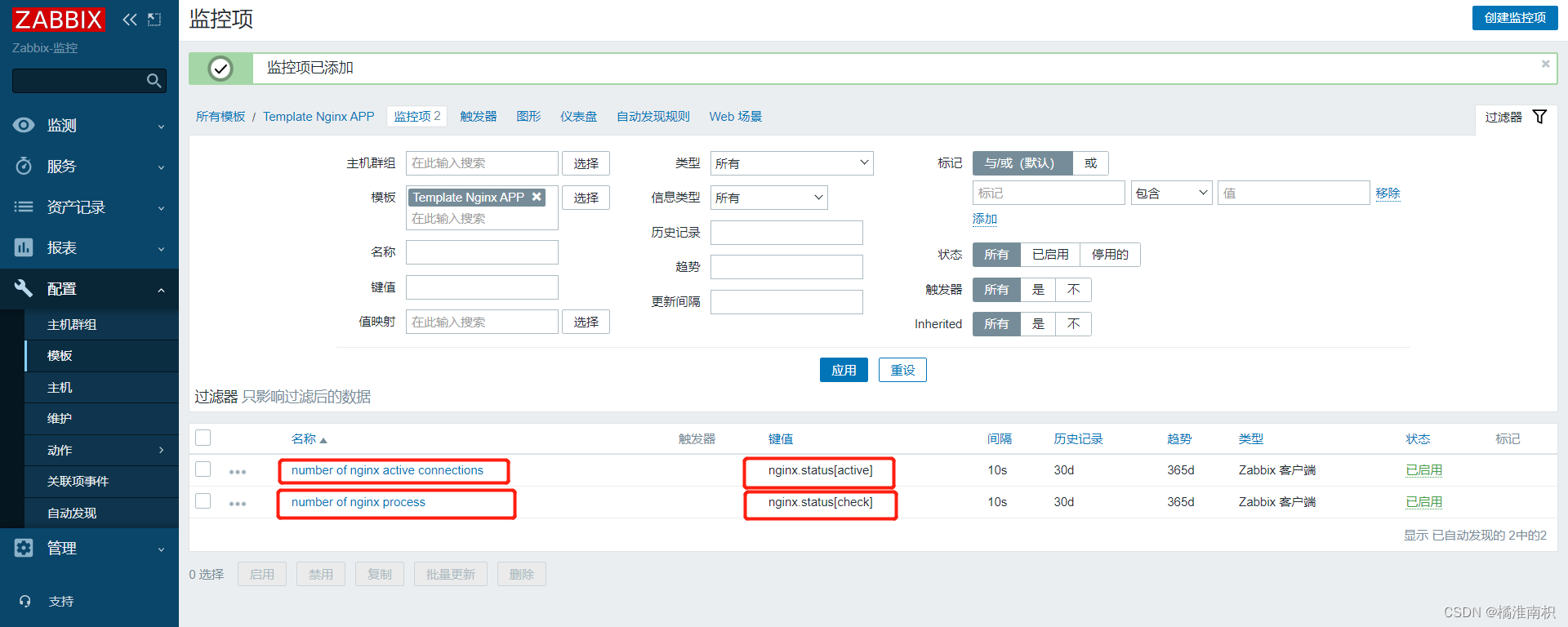
Task: Select 与/或 (默认) tag mode
Action: [1022, 163]
